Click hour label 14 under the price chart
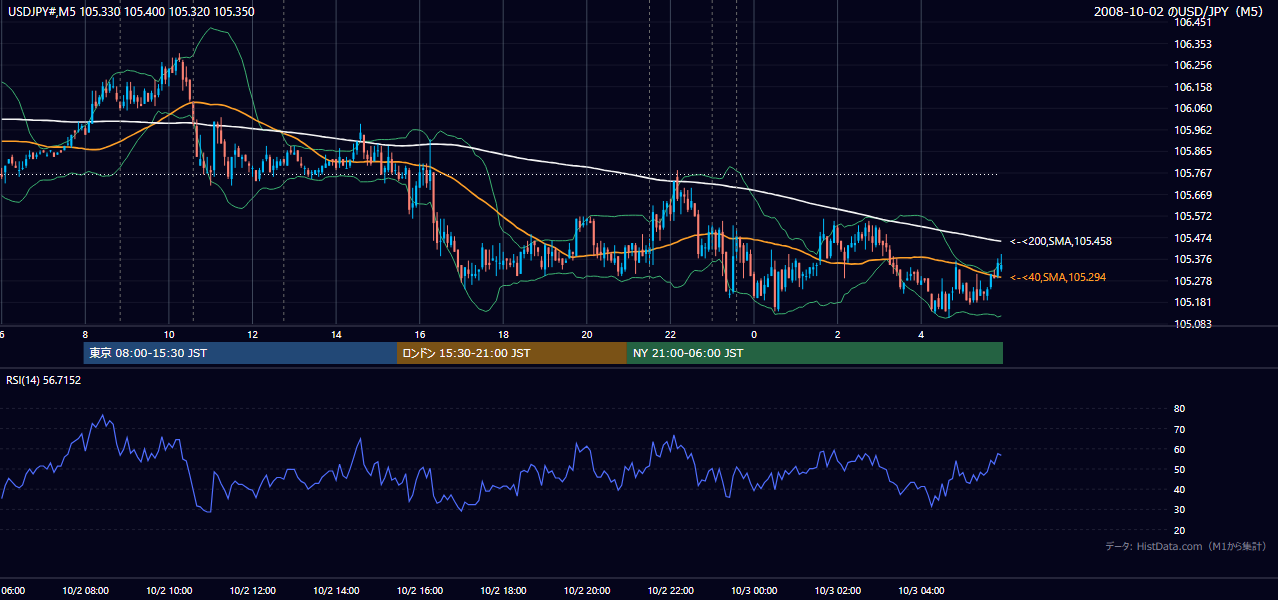 pos(336,334)
